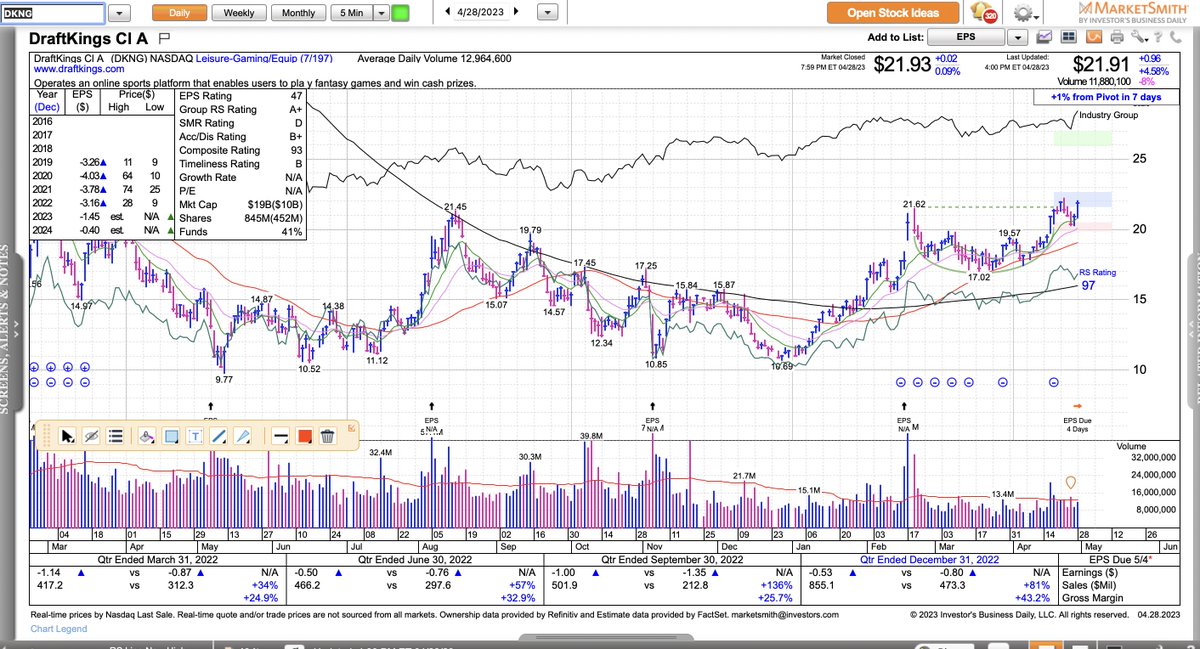Image resolution: width=1200 pixels, height=649 pixels.
Task: Click the DKNG symbol input field
Action: pyautogui.click(x=52, y=14)
